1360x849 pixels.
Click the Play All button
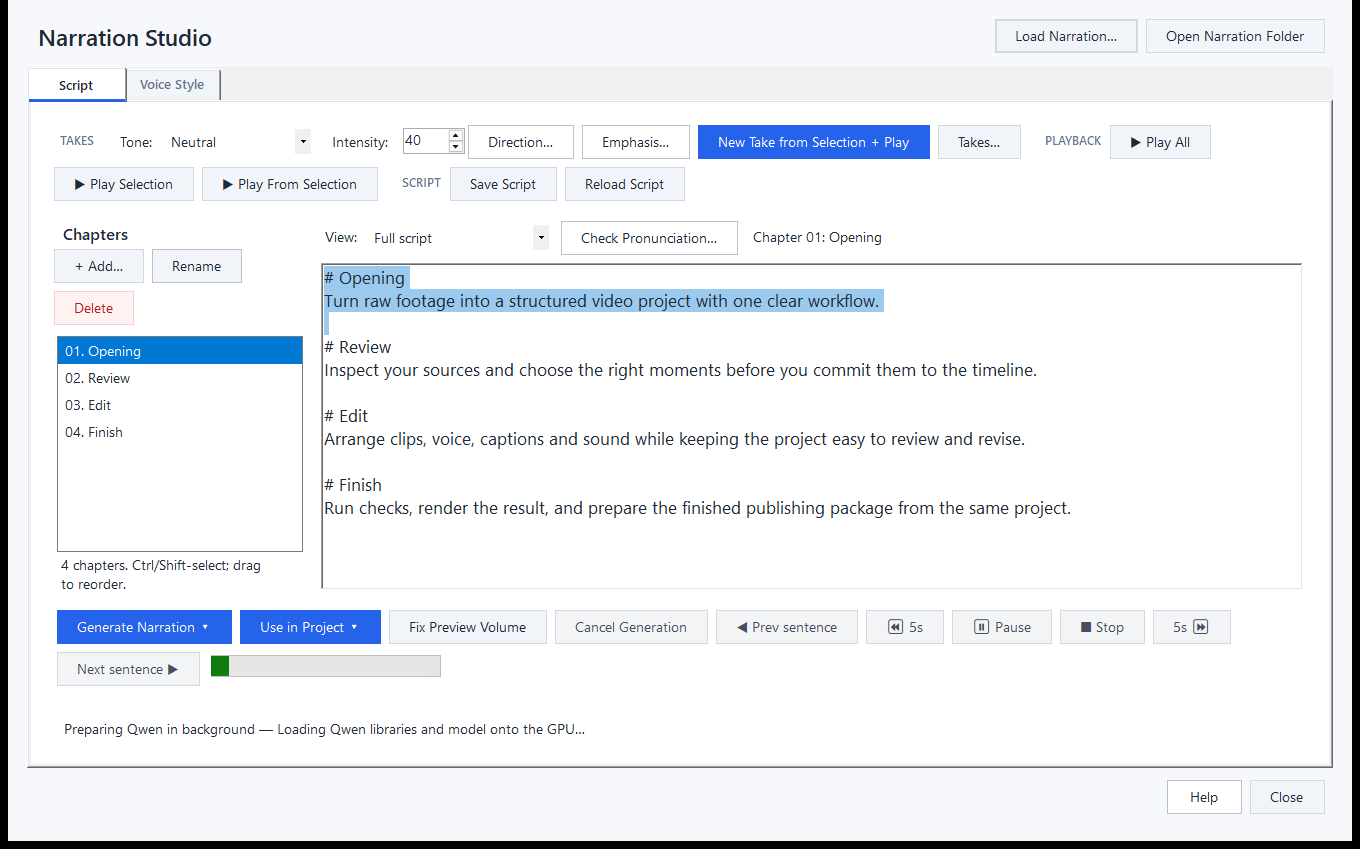pyautogui.click(x=1160, y=142)
